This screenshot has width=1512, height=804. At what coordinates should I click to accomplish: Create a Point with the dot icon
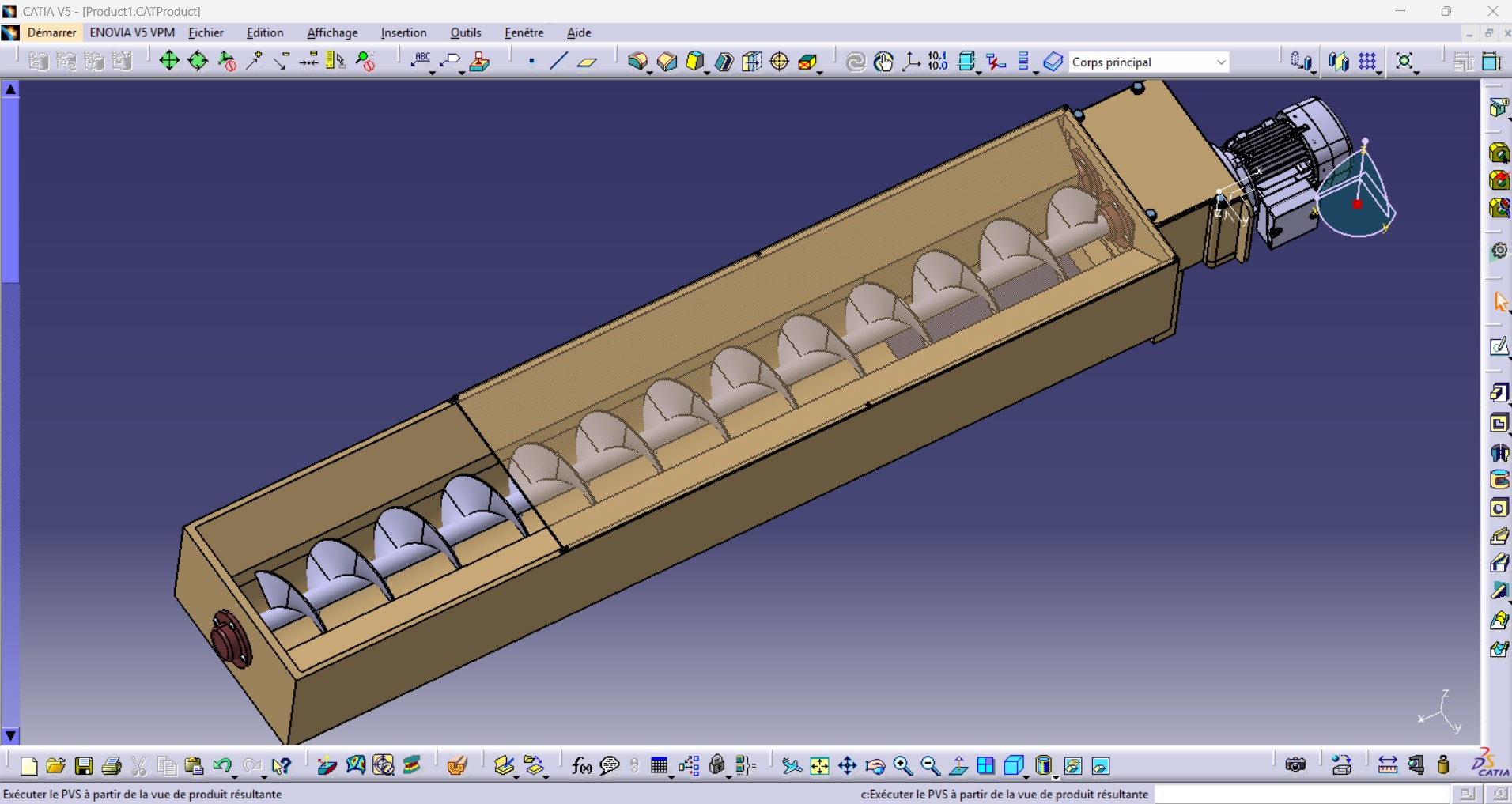[531, 61]
